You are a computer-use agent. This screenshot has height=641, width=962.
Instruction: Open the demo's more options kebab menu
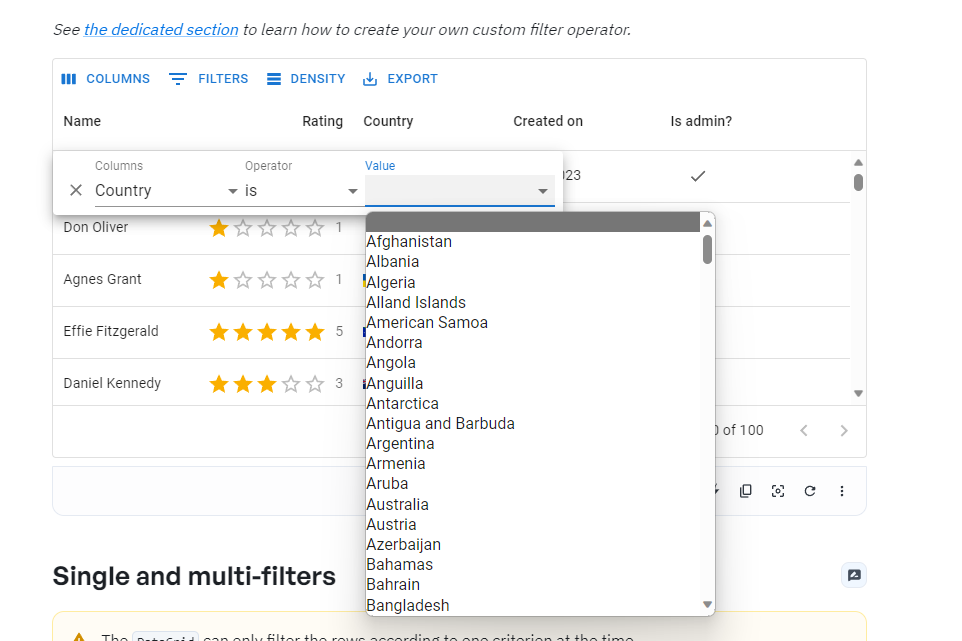point(841,491)
